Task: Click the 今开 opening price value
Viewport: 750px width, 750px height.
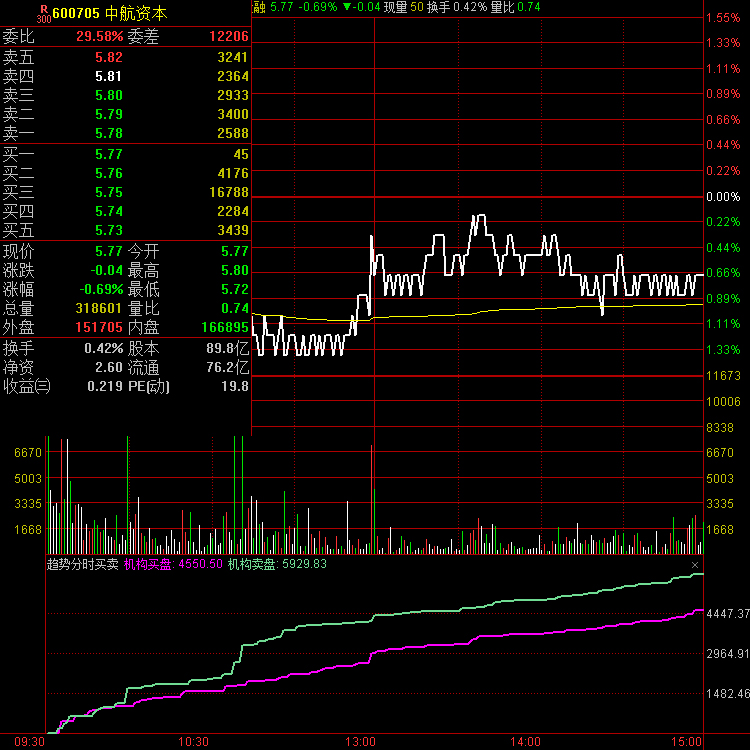Action: [x=234, y=252]
